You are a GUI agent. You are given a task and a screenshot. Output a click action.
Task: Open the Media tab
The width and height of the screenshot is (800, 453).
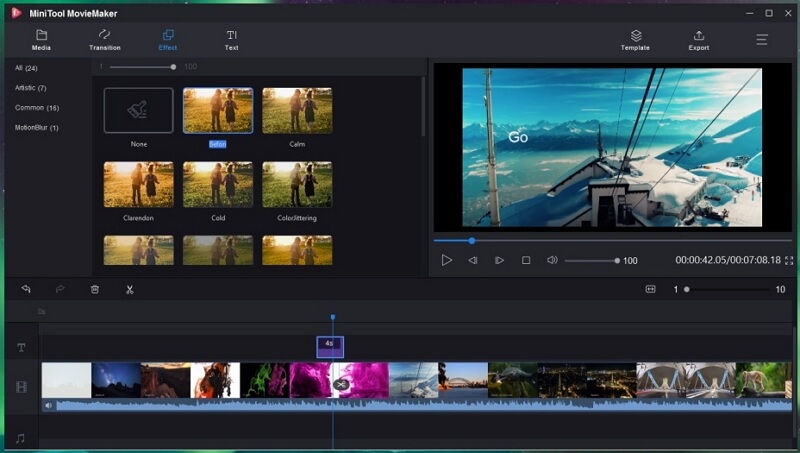pyautogui.click(x=41, y=40)
